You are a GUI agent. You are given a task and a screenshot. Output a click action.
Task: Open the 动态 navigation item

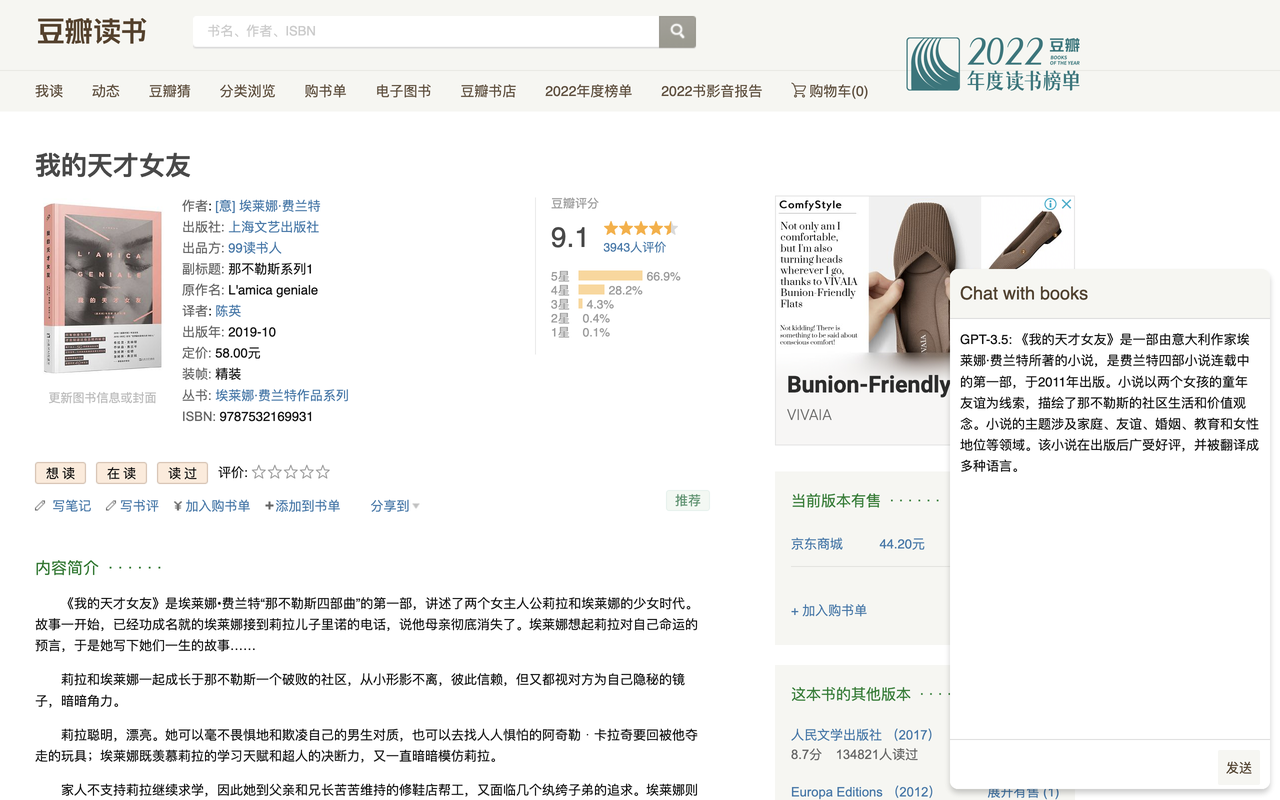coord(106,91)
